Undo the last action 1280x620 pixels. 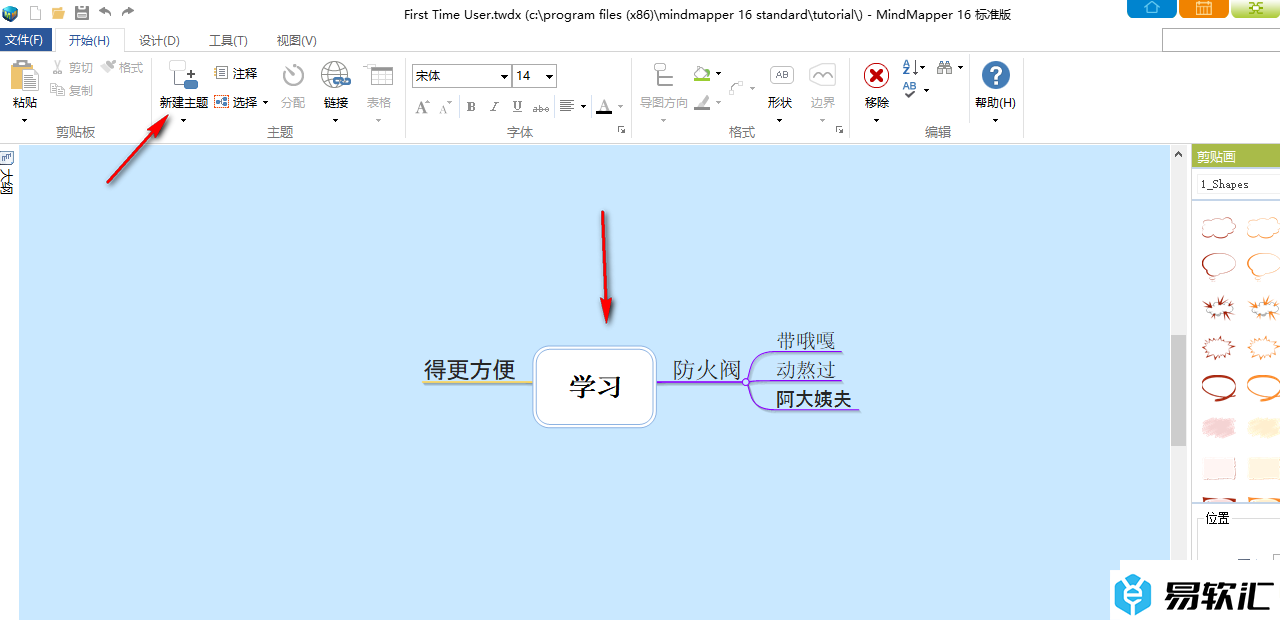[x=105, y=12]
